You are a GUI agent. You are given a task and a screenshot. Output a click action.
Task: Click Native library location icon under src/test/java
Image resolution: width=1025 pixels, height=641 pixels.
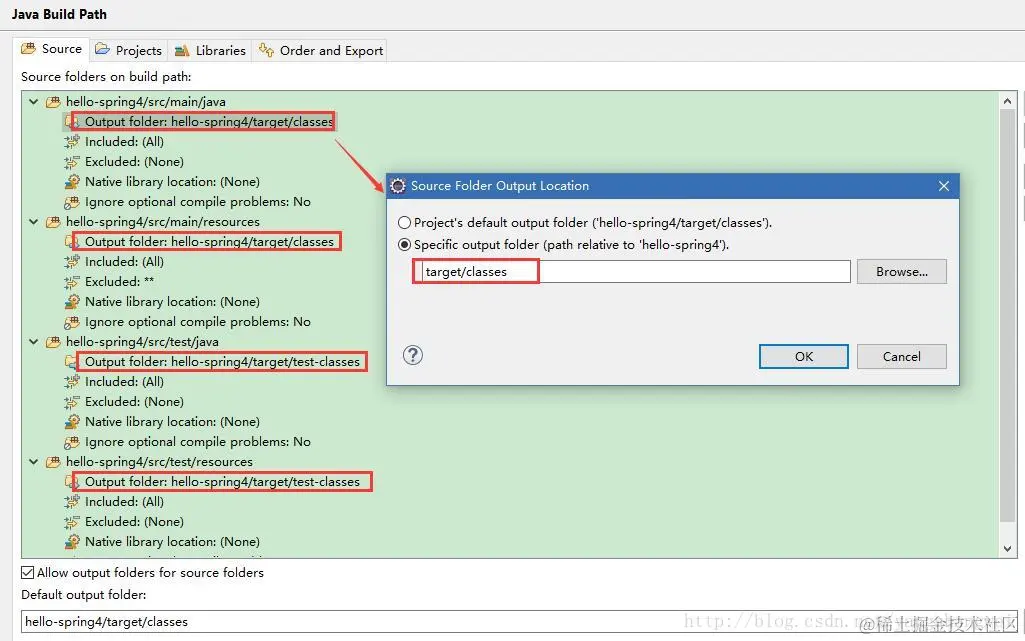pyautogui.click(x=72, y=422)
